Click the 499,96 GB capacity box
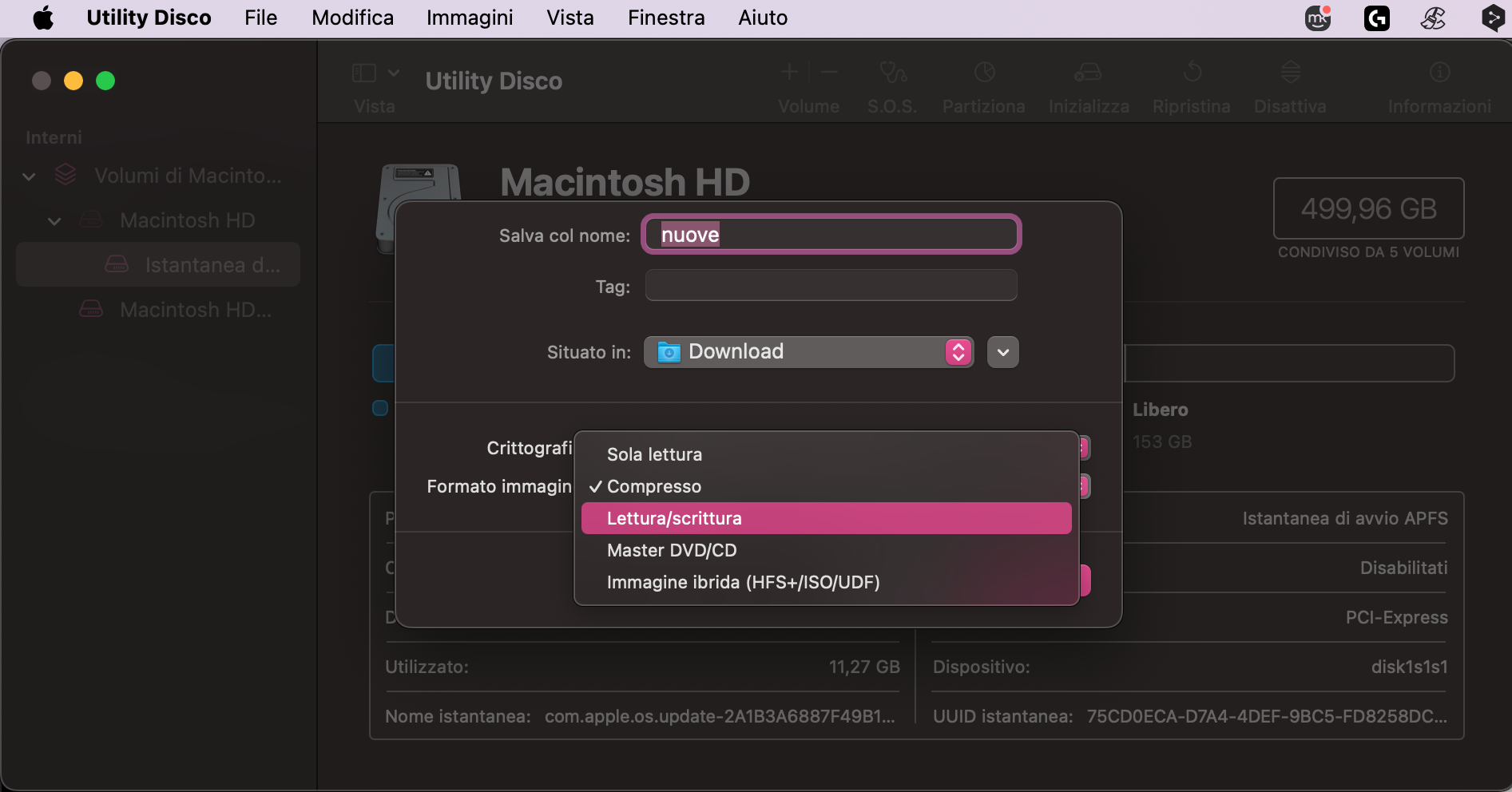This screenshot has width=1512, height=792. pos(1368,208)
